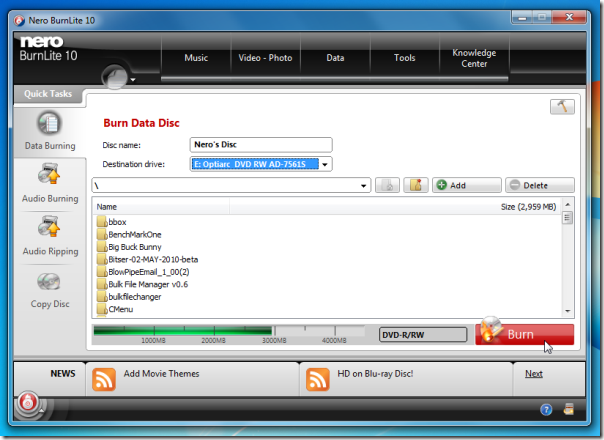Click the go up folder icon

(x=387, y=185)
